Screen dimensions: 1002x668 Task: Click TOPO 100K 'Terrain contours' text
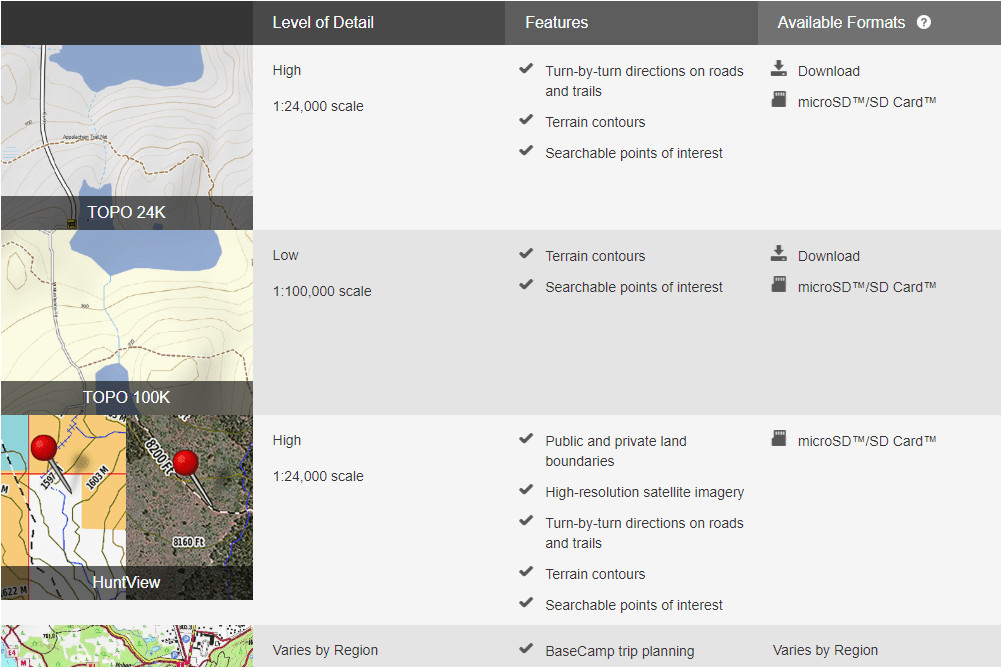tap(595, 256)
